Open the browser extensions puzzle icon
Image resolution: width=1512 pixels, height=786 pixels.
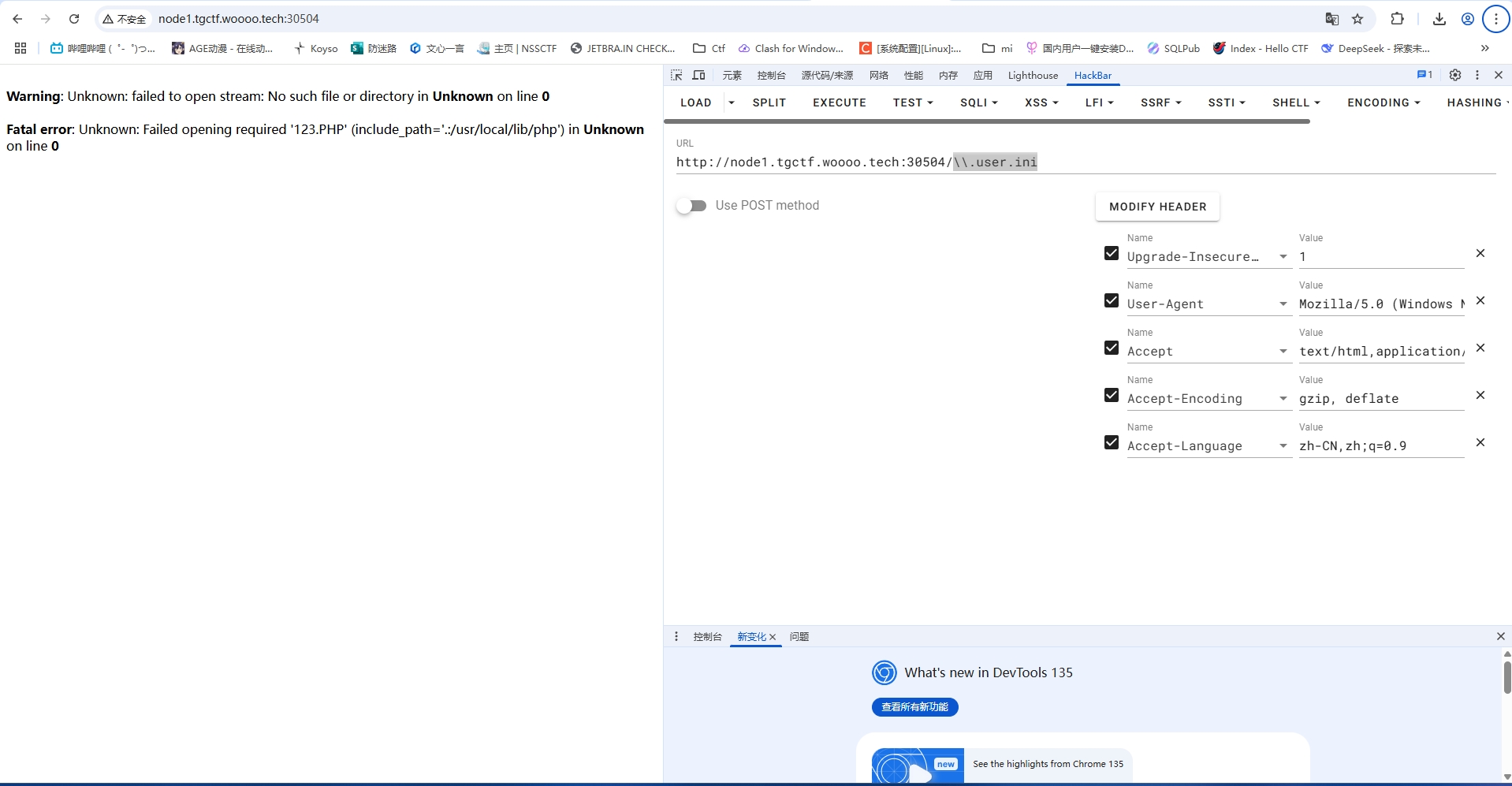[x=1397, y=19]
